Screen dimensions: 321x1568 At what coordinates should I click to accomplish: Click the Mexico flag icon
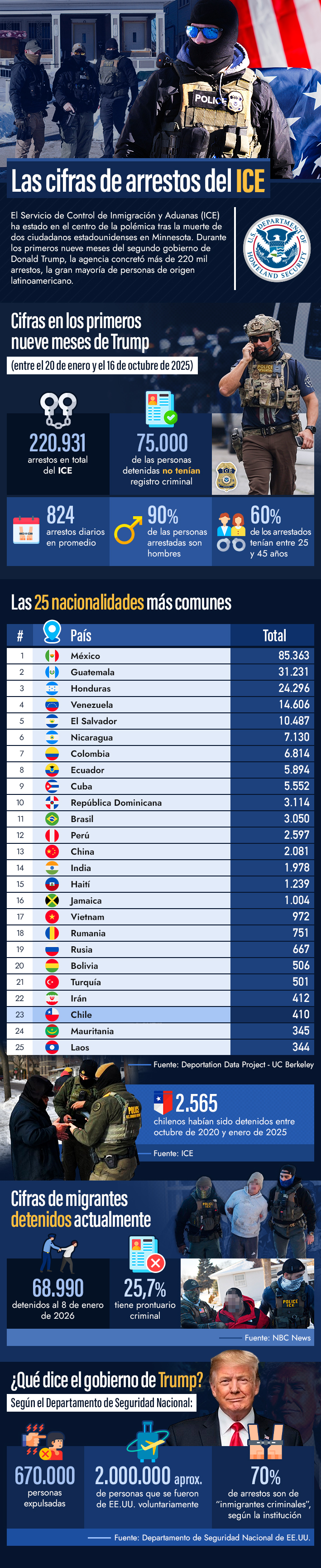point(52,656)
